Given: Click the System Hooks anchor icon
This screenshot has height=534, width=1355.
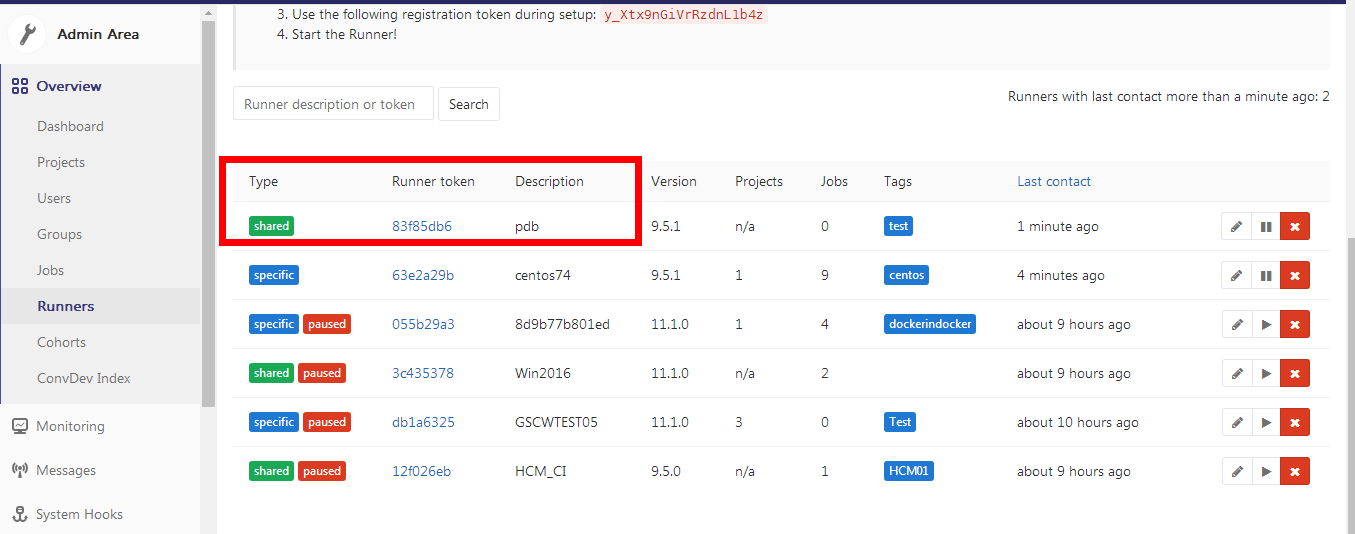Looking at the screenshot, I should coord(19,514).
